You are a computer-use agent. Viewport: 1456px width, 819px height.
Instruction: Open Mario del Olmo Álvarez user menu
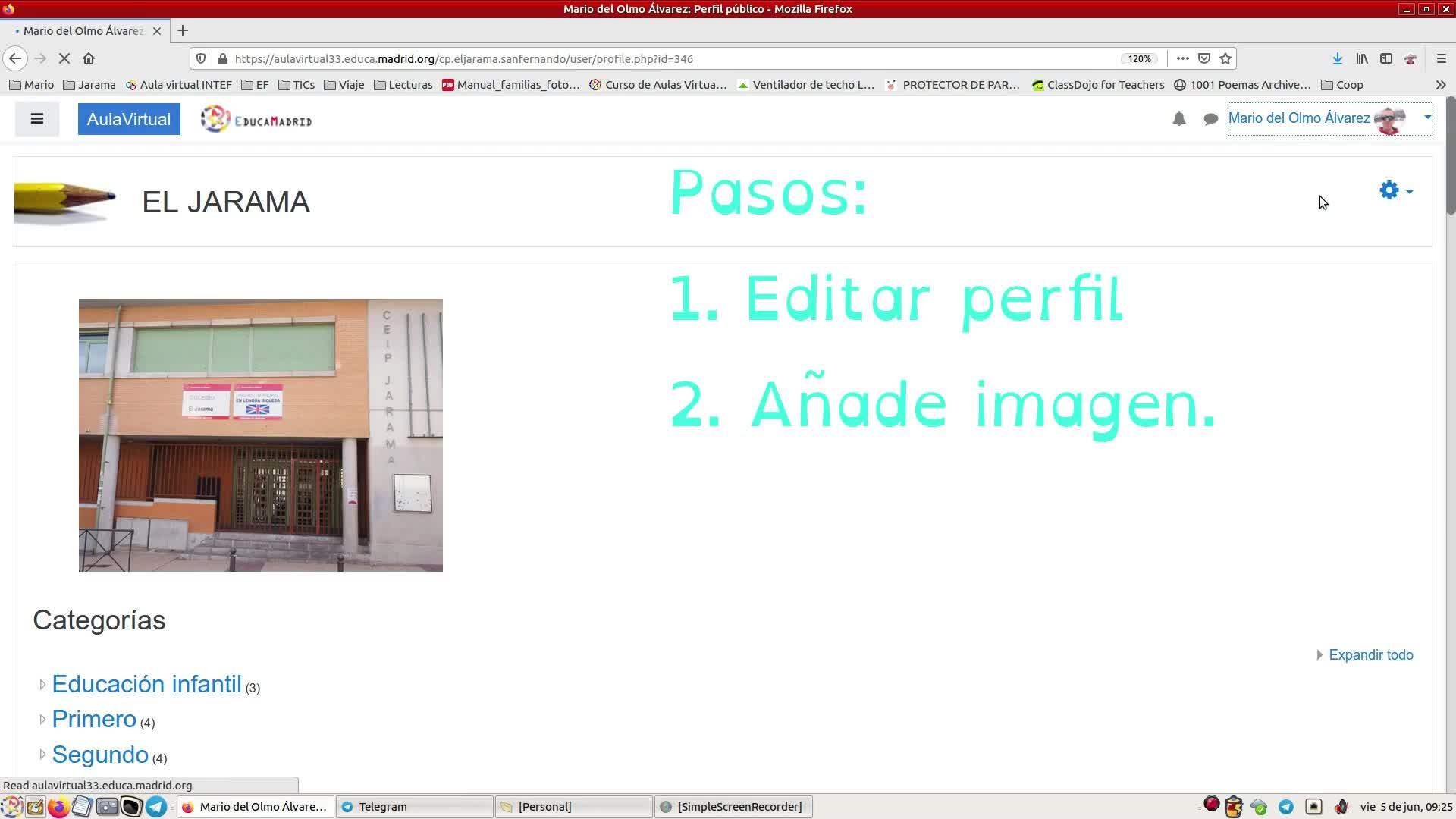(x=1329, y=118)
